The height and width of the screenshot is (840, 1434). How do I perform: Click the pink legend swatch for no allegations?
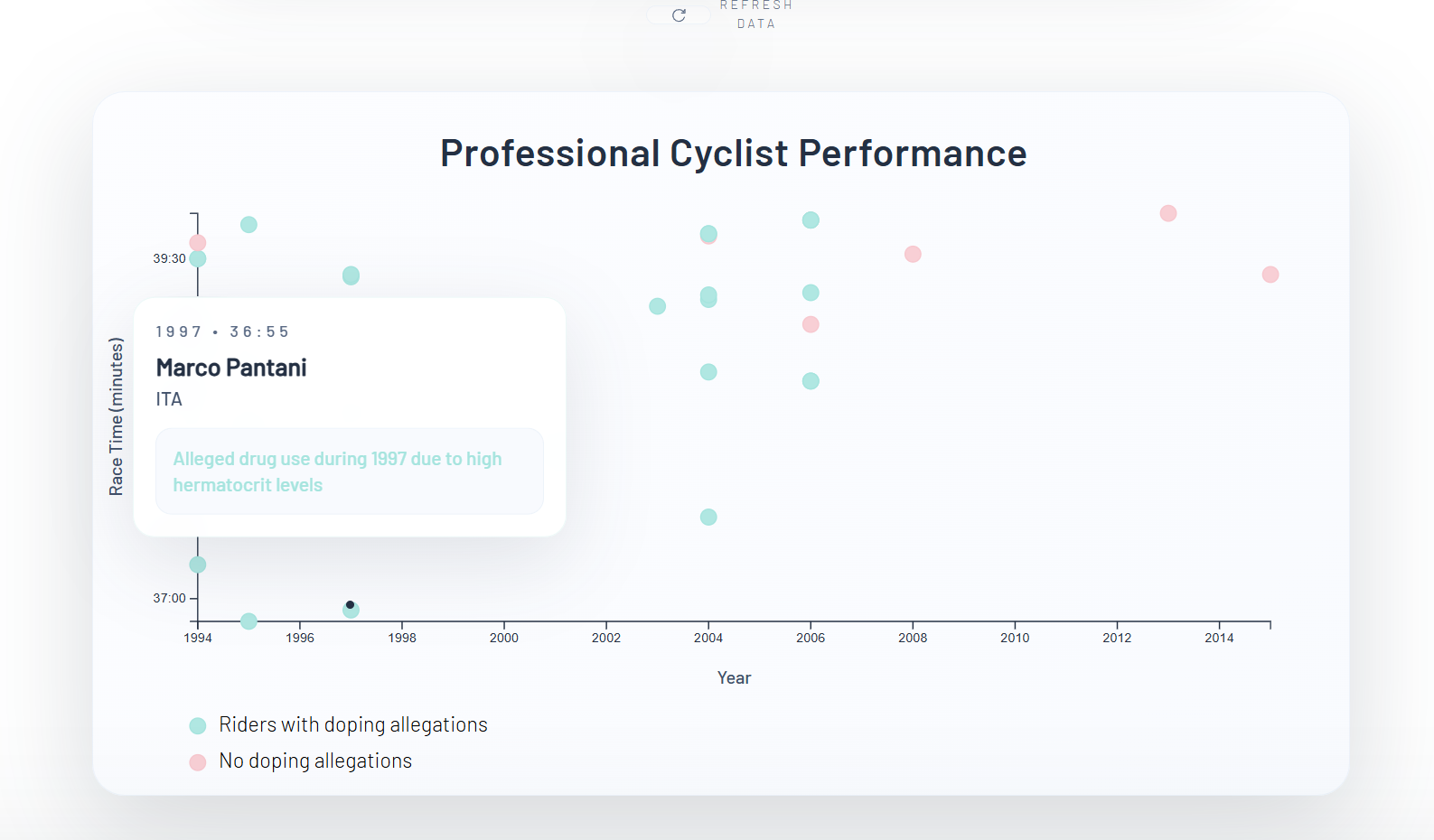(x=198, y=762)
